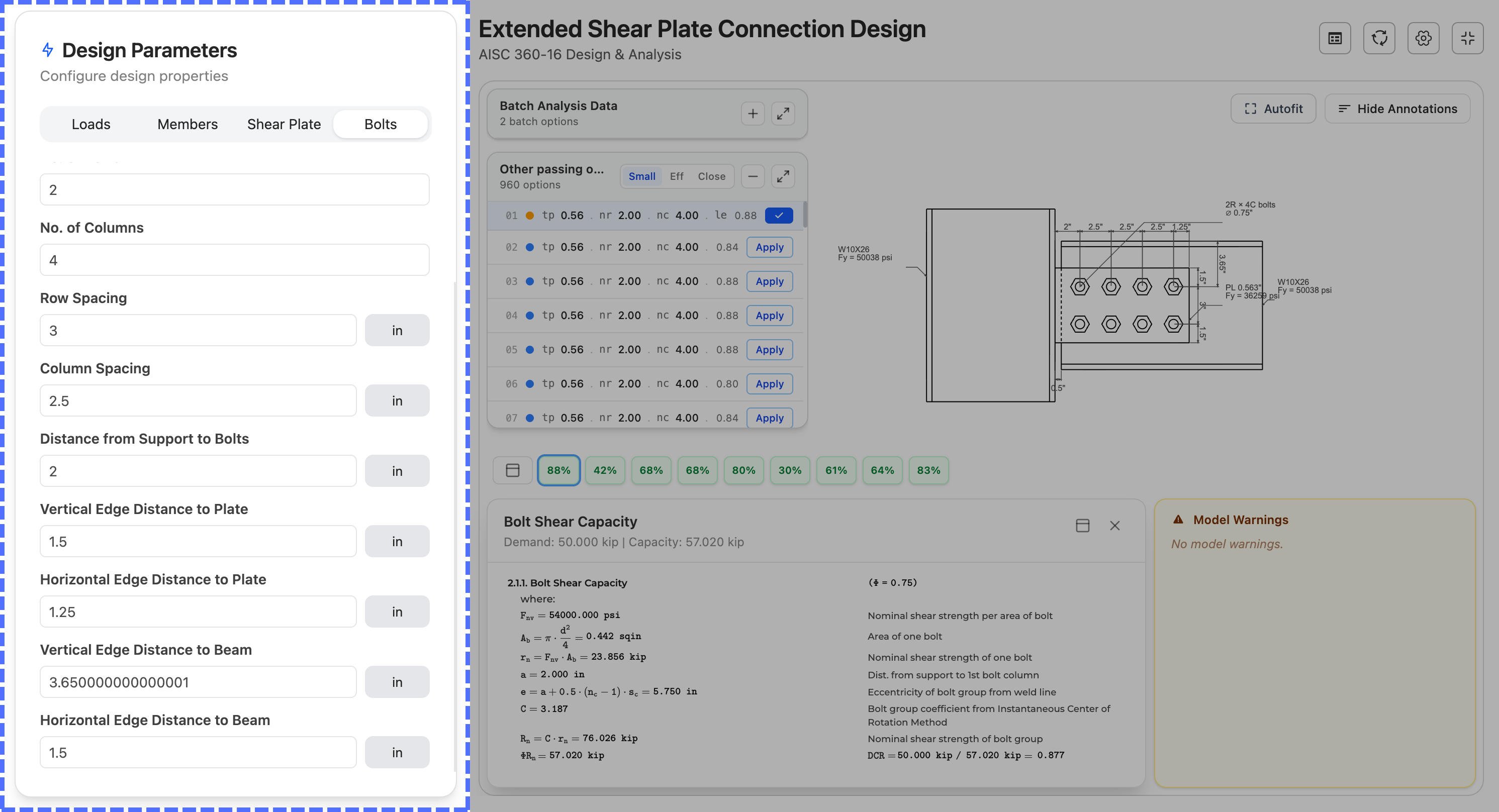The width and height of the screenshot is (1499, 812).
Task: Open the Row Spacing unit selector
Action: coord(397,331)
